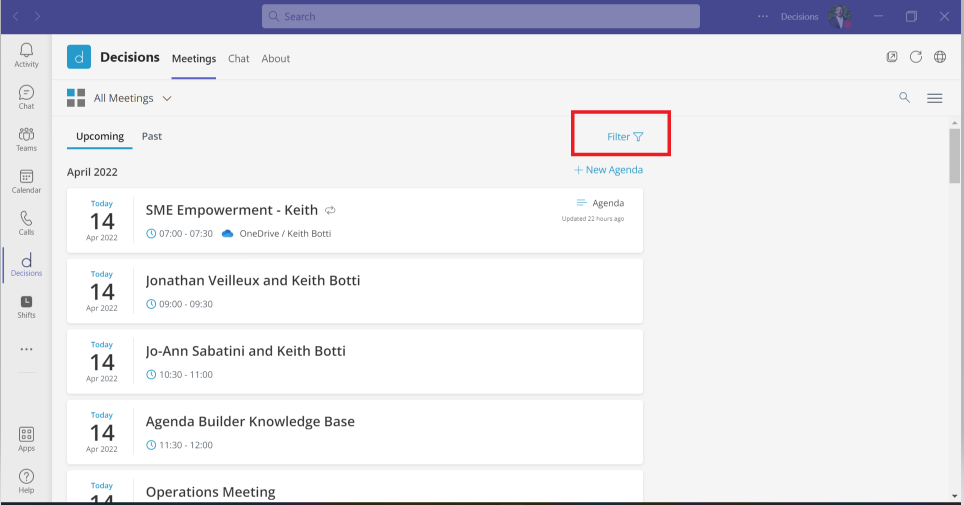This screenshot has width=964, height=505.
Task: Click the Agenda lines icon
Action: 581,202
